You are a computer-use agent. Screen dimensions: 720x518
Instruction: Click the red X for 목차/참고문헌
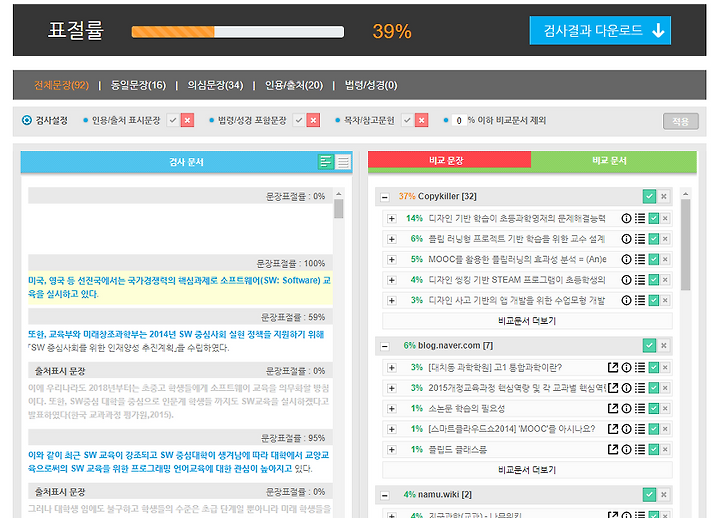(x=422, y=120)
